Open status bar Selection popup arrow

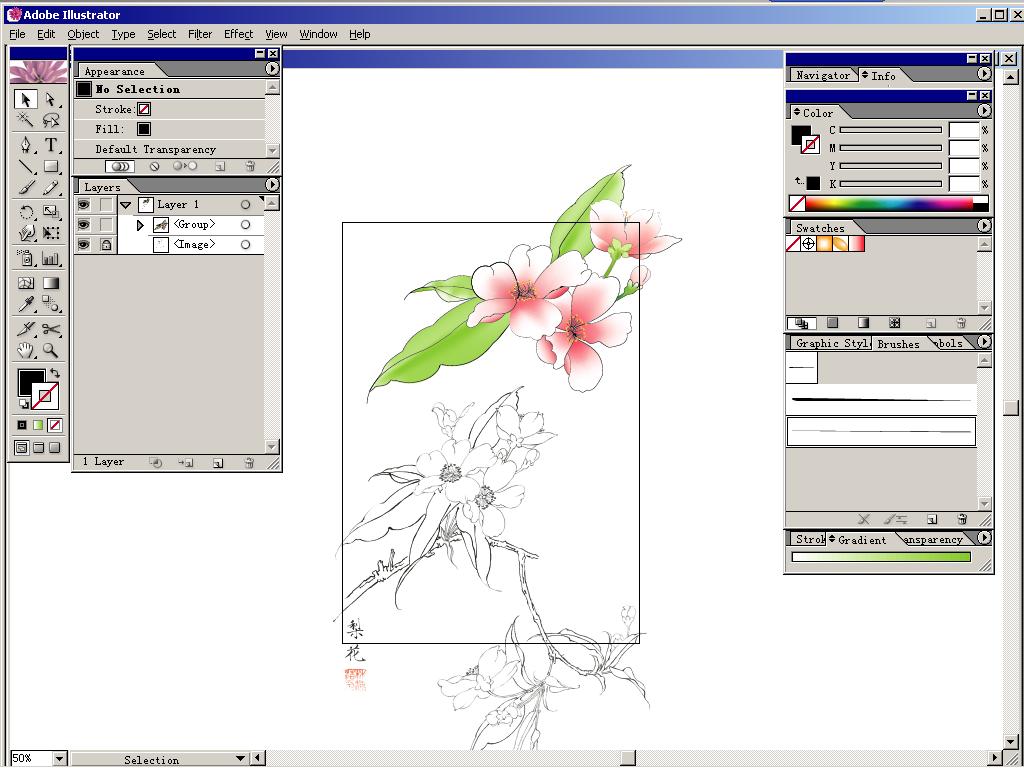(240, 759)
